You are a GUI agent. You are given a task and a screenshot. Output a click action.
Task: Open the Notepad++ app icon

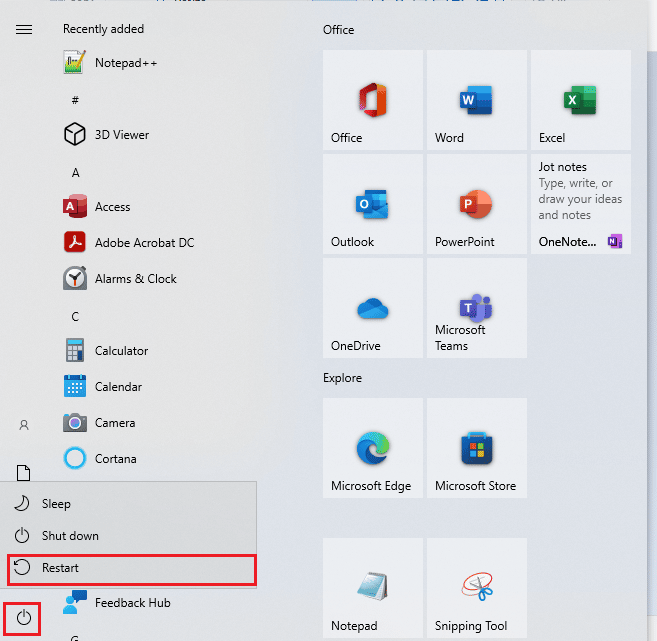pyautogui.click(x=75, y=63)
